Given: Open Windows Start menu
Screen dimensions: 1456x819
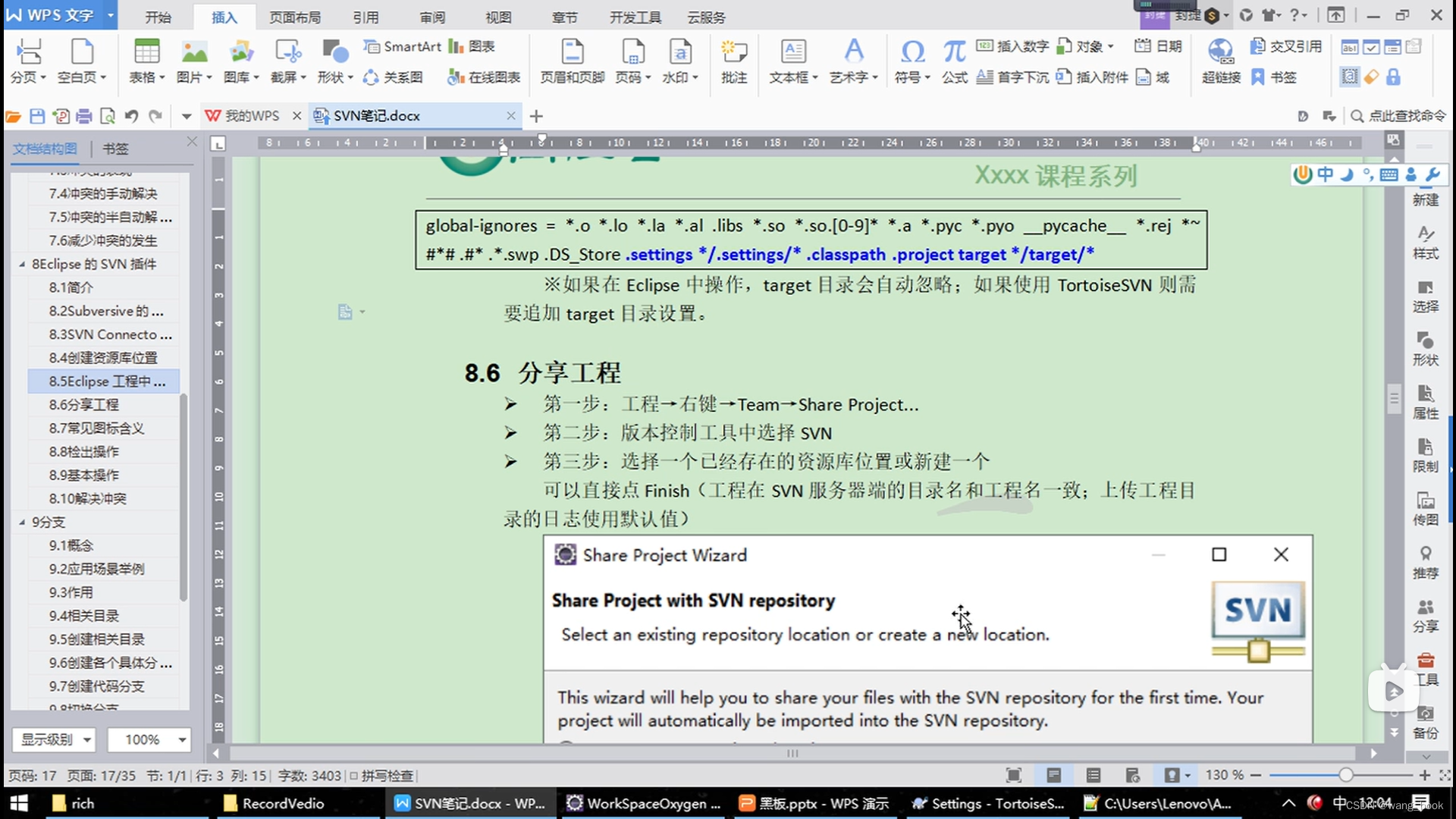Looking at the screenshot, I should click(19, 803).
